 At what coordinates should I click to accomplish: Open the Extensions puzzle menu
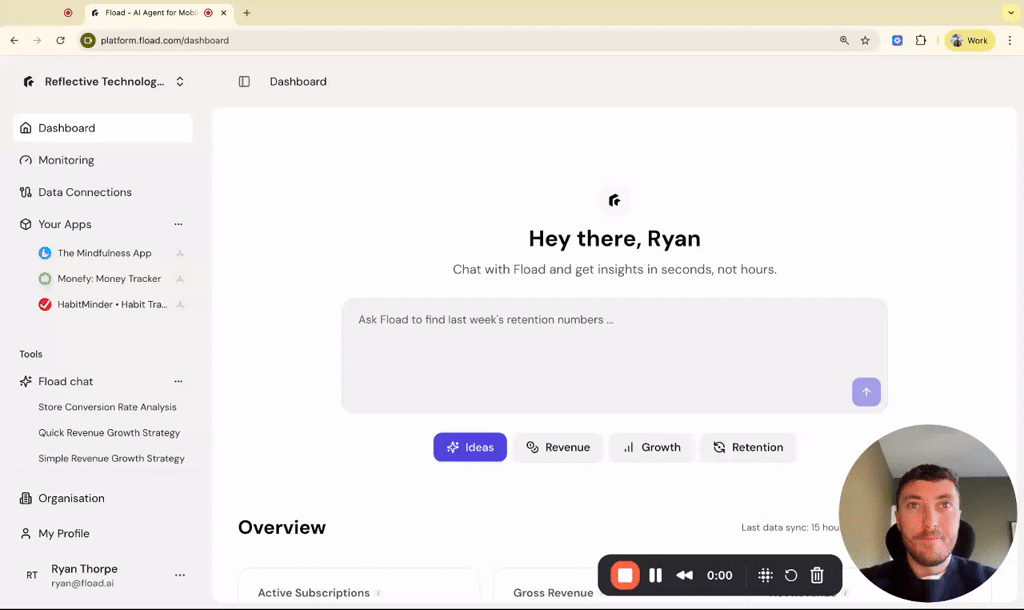(x=921, y=40)
